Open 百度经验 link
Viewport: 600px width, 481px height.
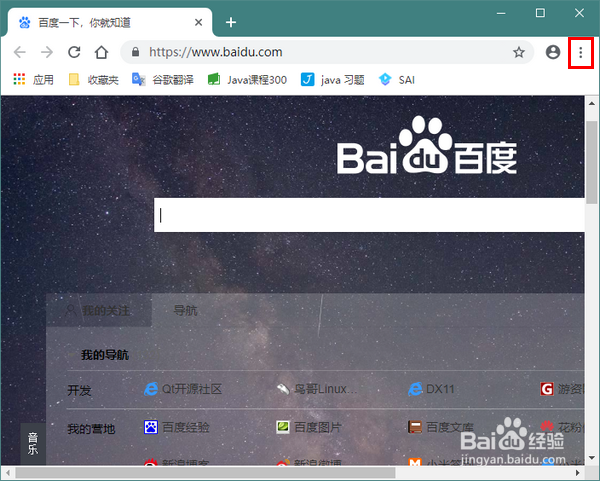(177, 427)
